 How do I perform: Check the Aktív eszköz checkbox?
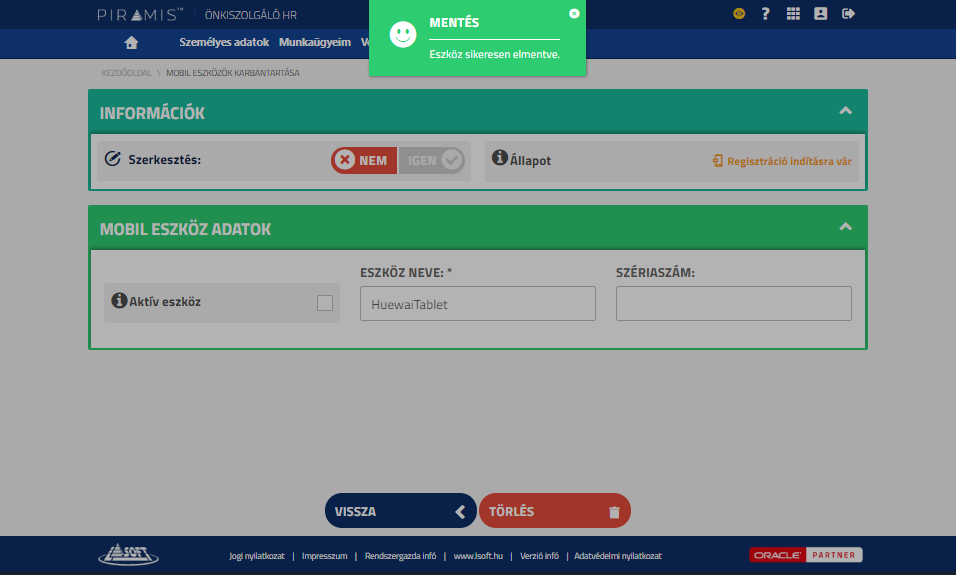tap(325, 303)
